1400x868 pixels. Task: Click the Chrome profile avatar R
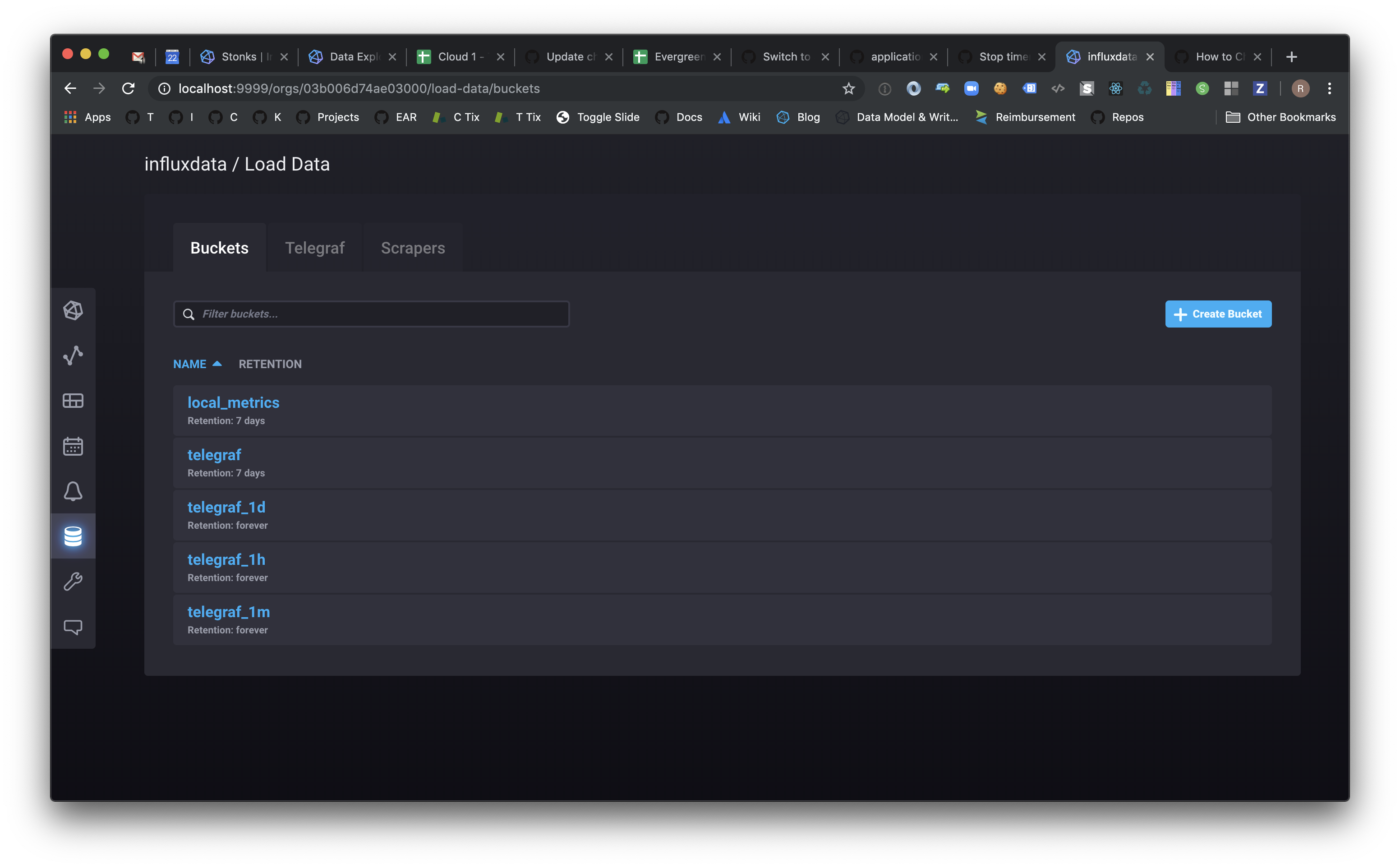1300,88
